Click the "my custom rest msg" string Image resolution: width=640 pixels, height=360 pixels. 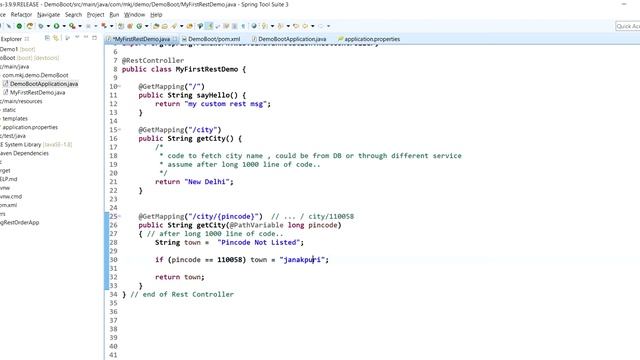[x=225, y=104]
